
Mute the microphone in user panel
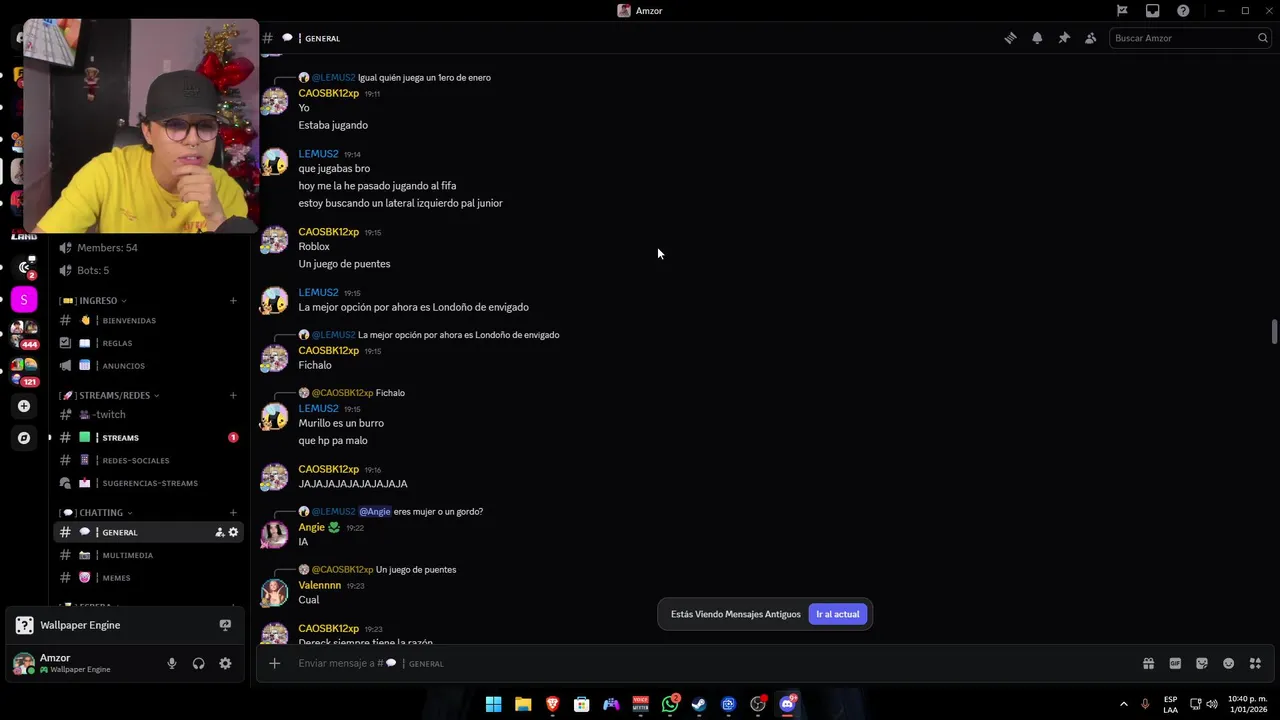pyautogui.click(x=172, y=663)
